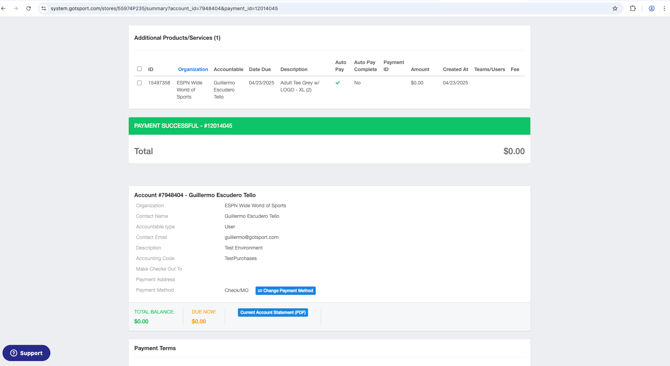This screenshot has height=366, width=670.
Task: Click the Auto Pay green checkmark
Action: pos(338,83)
